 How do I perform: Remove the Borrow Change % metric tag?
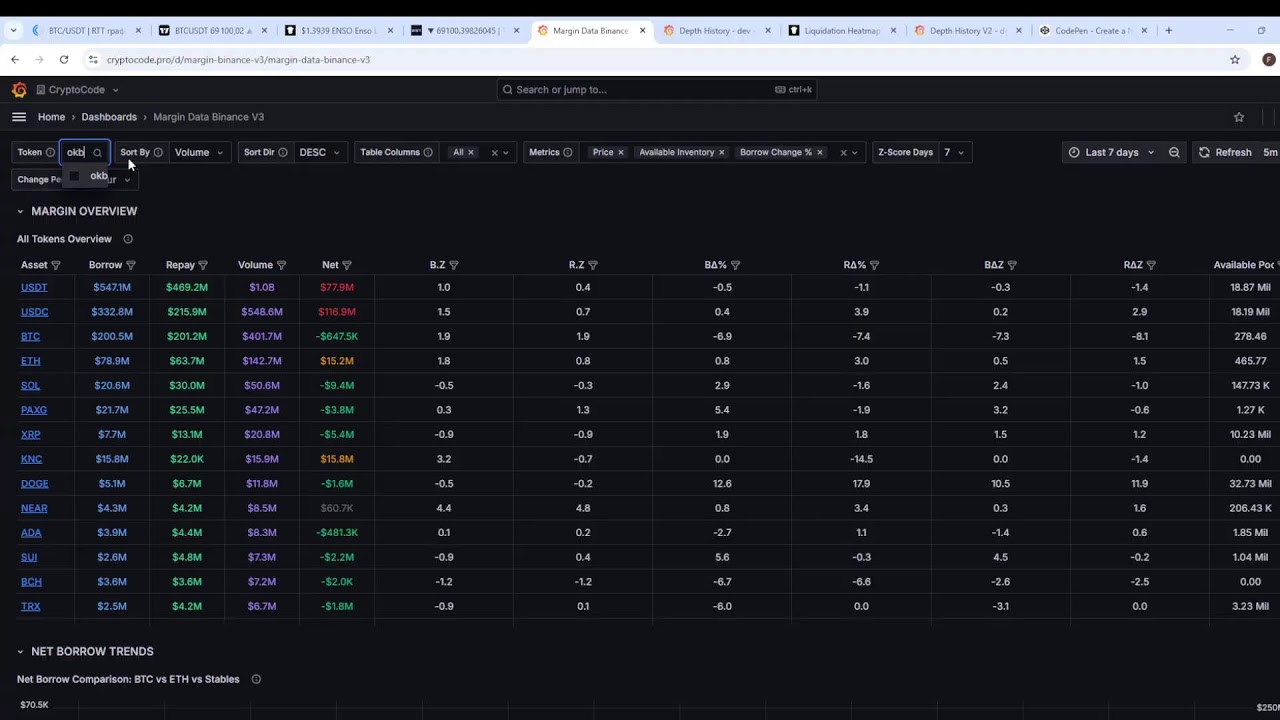tap(820, 153)
